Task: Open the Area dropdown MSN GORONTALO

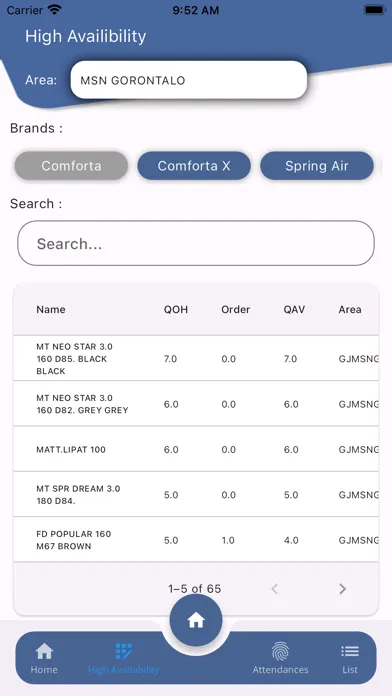Action: (189, 80)
